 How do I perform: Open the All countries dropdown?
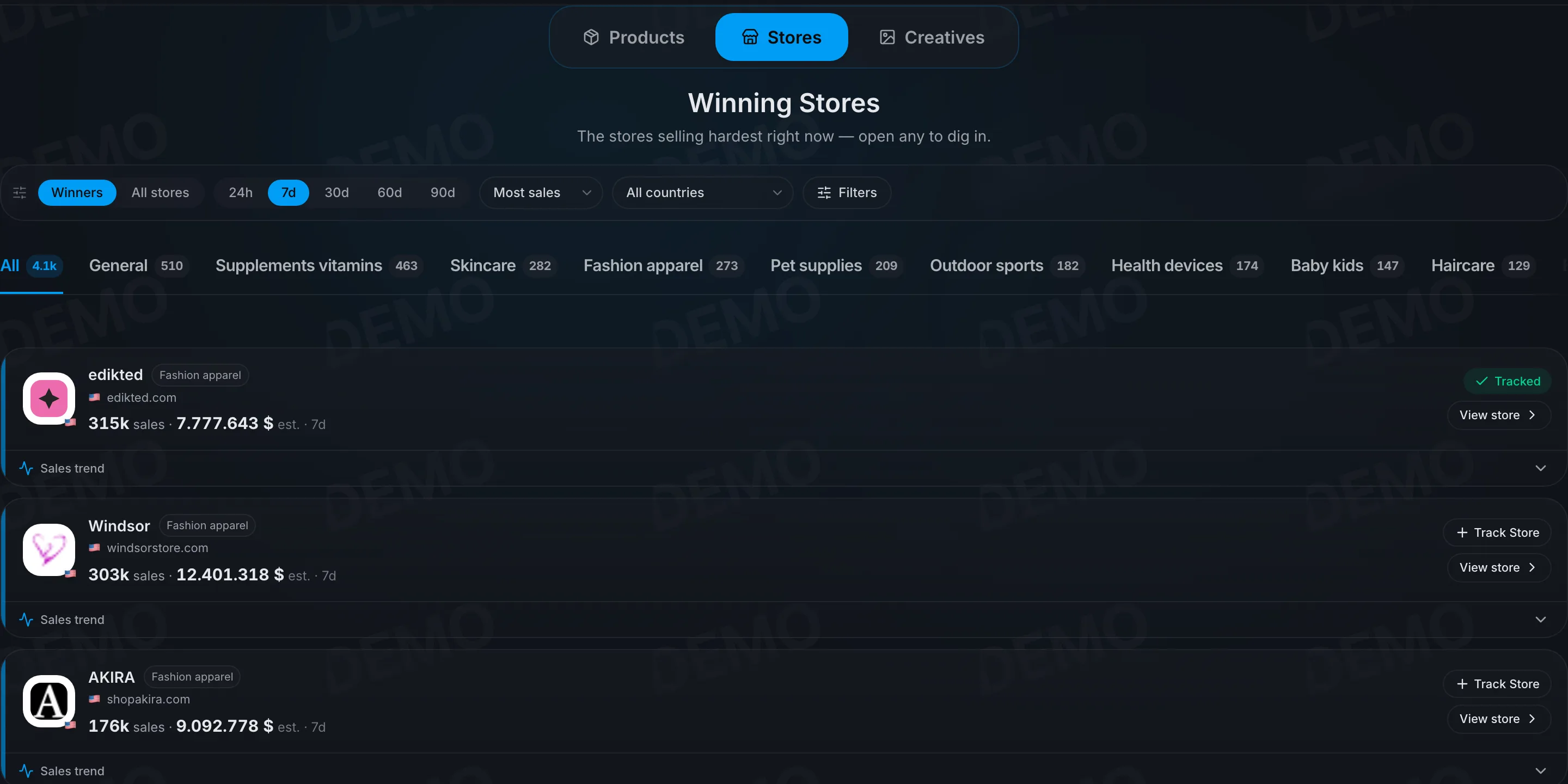[x=702, y=192]
